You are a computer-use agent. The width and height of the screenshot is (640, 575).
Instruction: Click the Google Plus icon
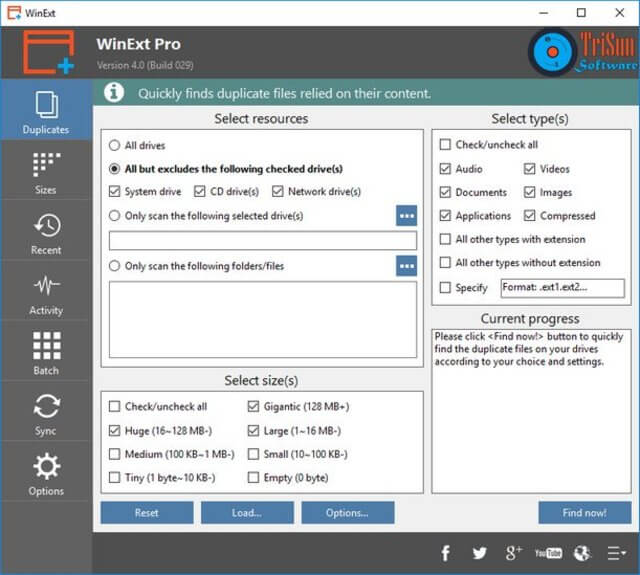(513, 553)
